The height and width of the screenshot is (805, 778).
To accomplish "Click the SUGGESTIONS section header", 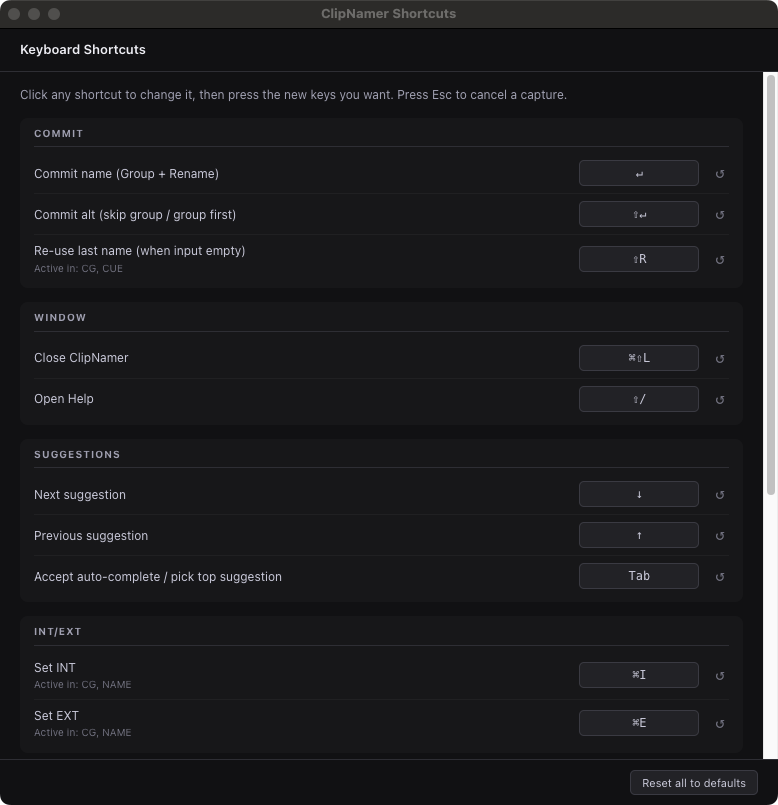I will (77, 454).
